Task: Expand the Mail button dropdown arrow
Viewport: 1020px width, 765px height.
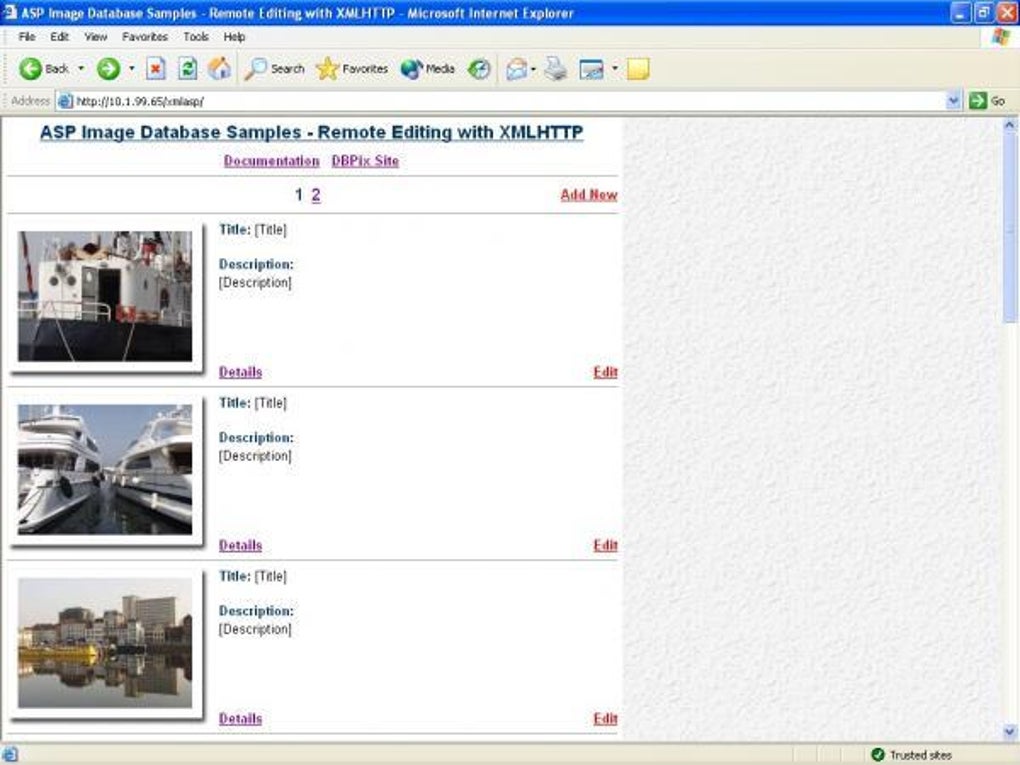Action: coord(533,68)
